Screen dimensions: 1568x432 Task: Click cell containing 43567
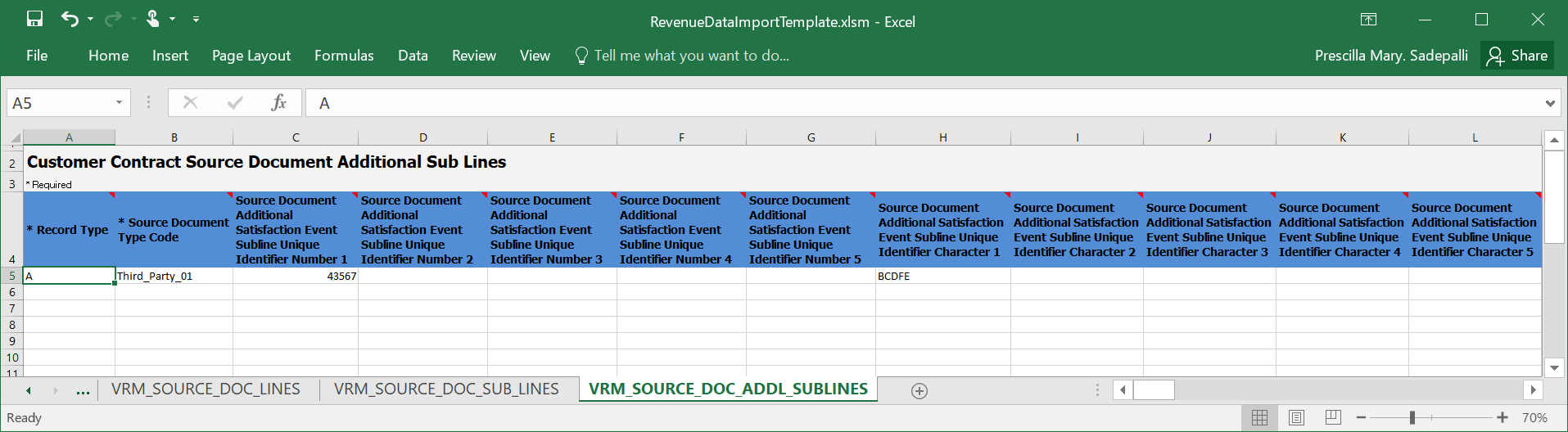(x=296, y=276)
